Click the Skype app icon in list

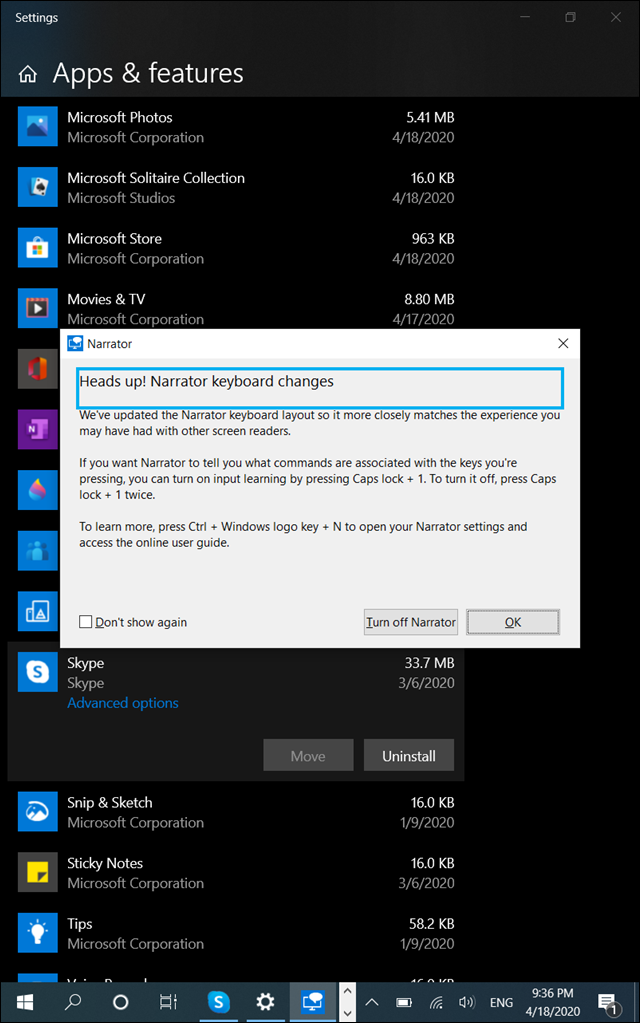[x=37, y=672]
